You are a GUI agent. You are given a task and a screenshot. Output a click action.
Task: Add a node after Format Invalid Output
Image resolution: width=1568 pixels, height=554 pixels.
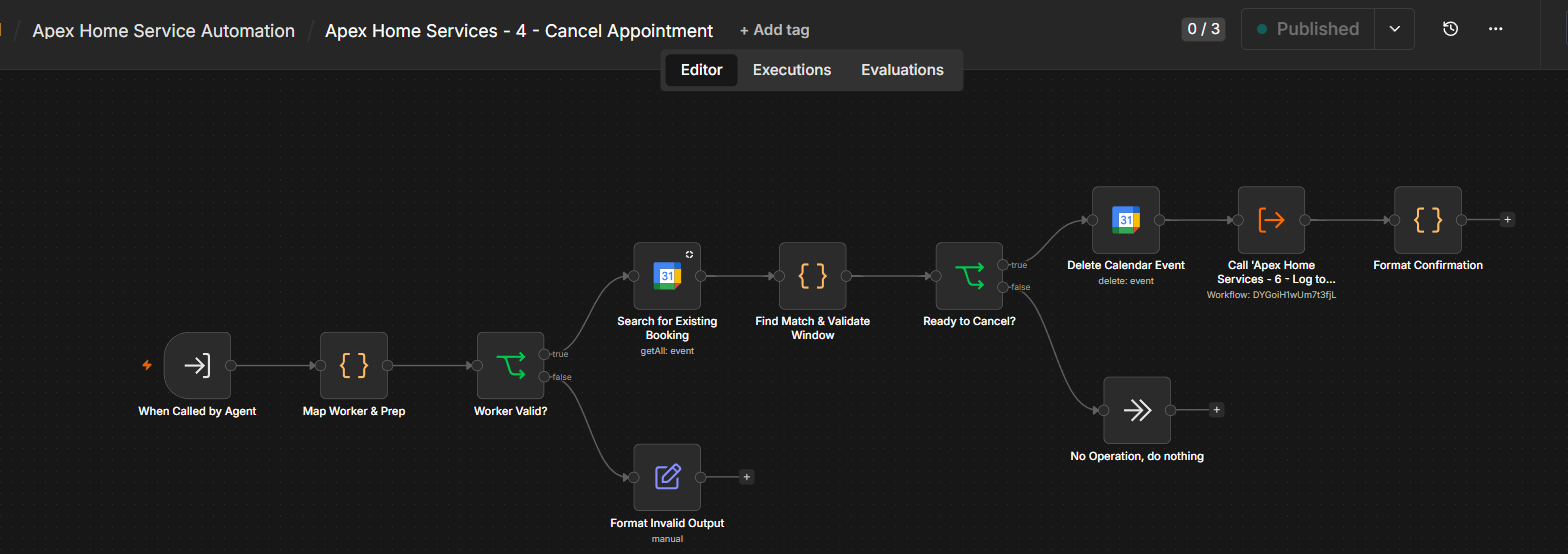tap(746, 477)
